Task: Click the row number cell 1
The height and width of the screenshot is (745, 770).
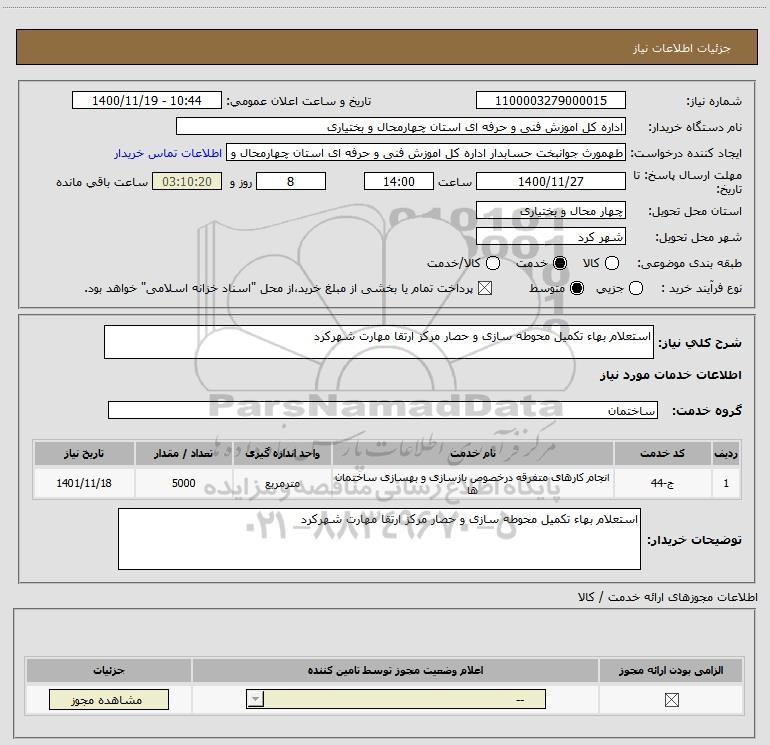Action: tap(726, 483)
